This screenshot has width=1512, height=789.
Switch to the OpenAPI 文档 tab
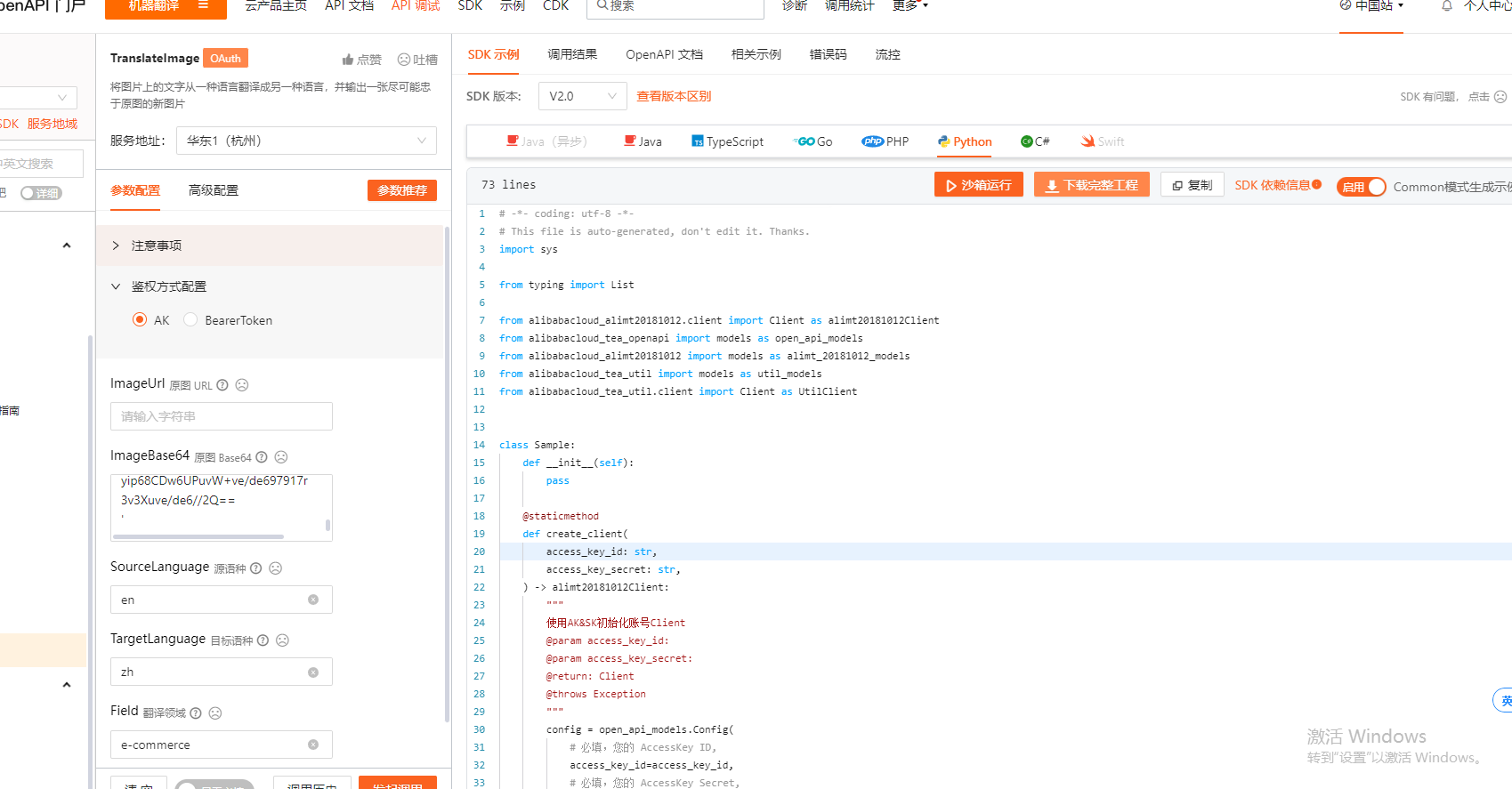pyautogui.click(x=664, y=54)
